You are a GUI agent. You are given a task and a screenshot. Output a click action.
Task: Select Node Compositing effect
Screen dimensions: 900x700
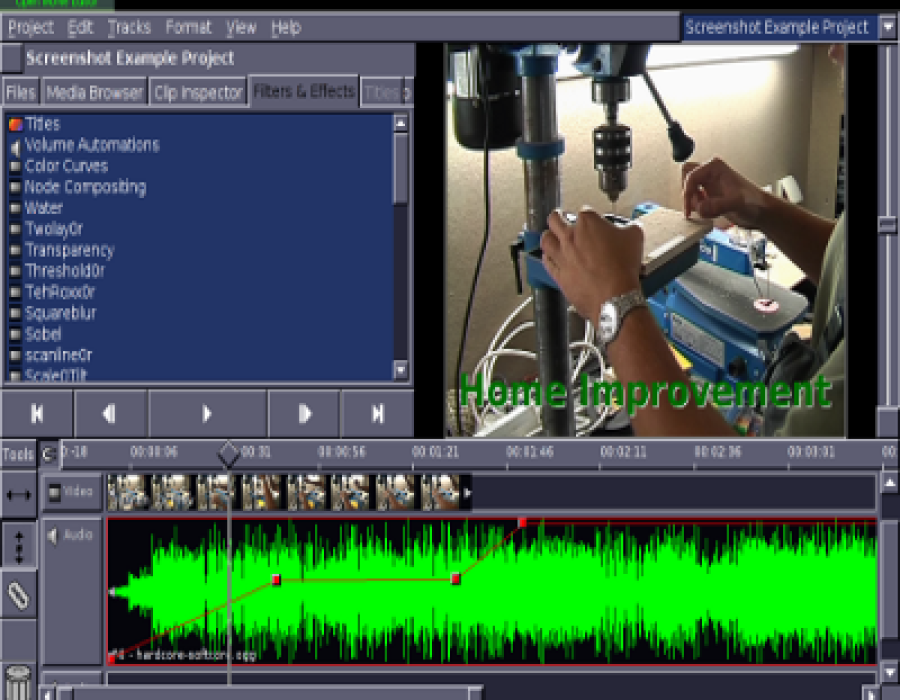point(86,187)
